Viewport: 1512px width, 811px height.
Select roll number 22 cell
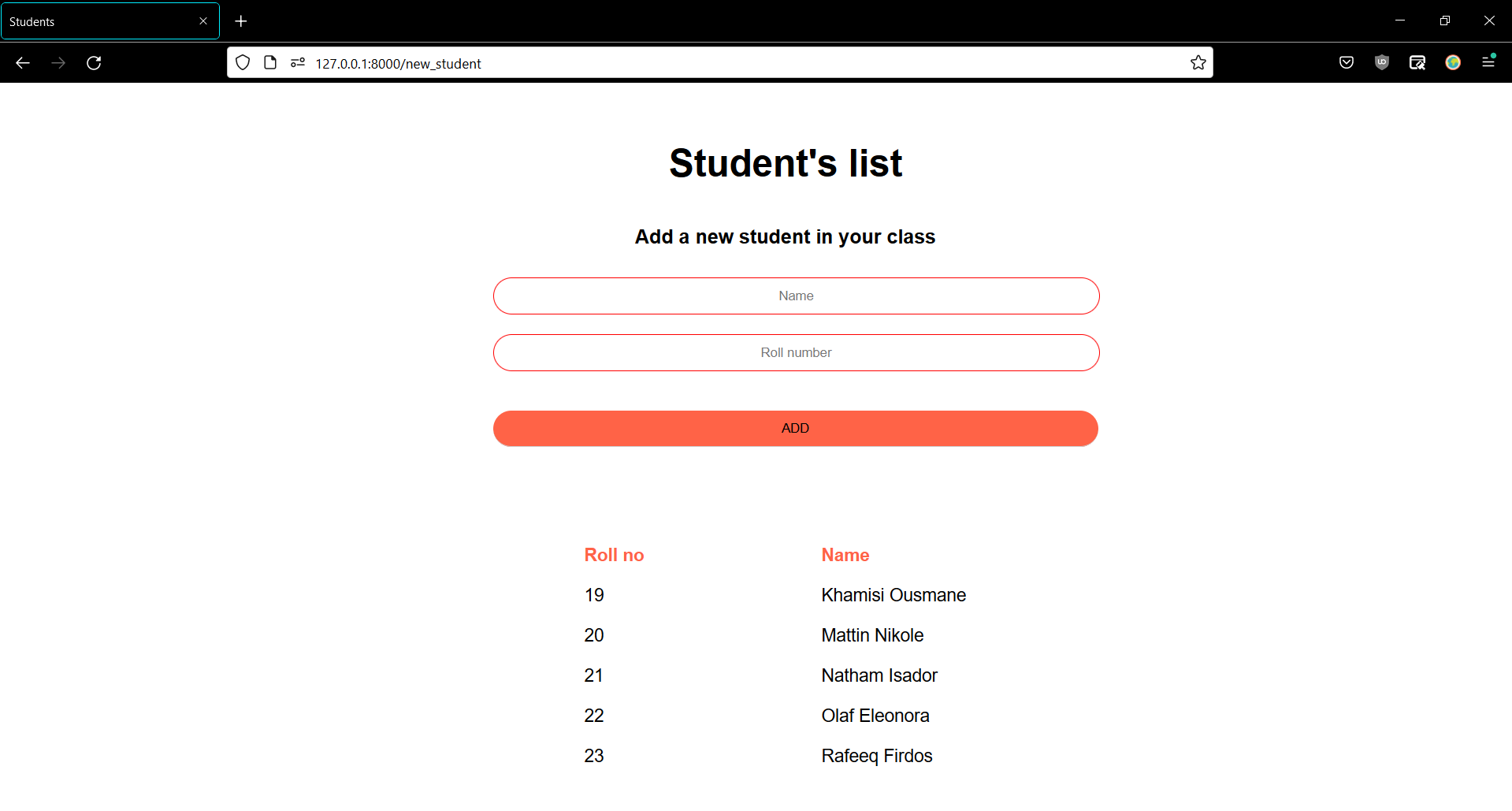click(594, 716)
